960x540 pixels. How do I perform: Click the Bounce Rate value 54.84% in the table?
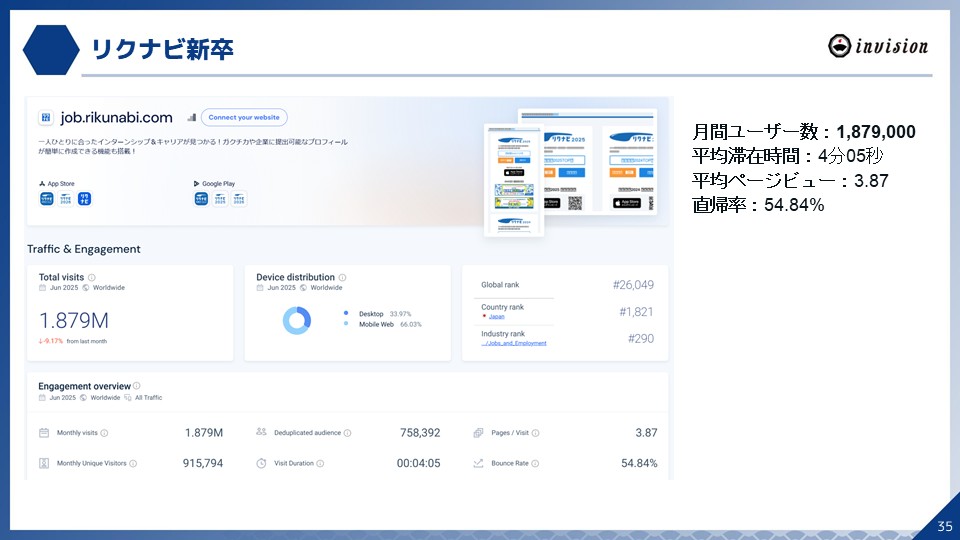click(639, 463)
